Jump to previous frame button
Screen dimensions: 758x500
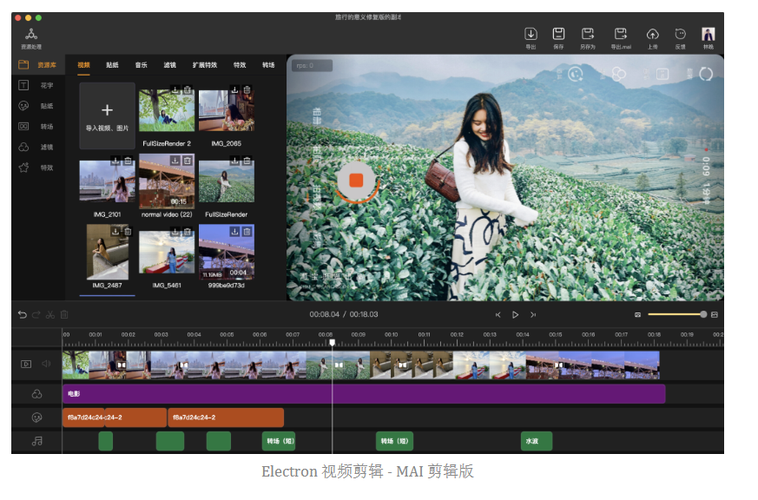498,315
